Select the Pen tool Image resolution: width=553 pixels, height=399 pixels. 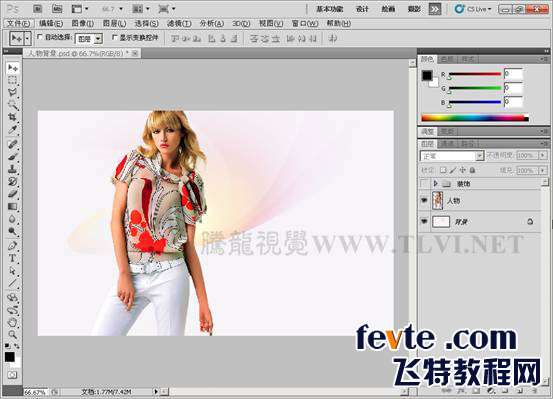(13, 246)
